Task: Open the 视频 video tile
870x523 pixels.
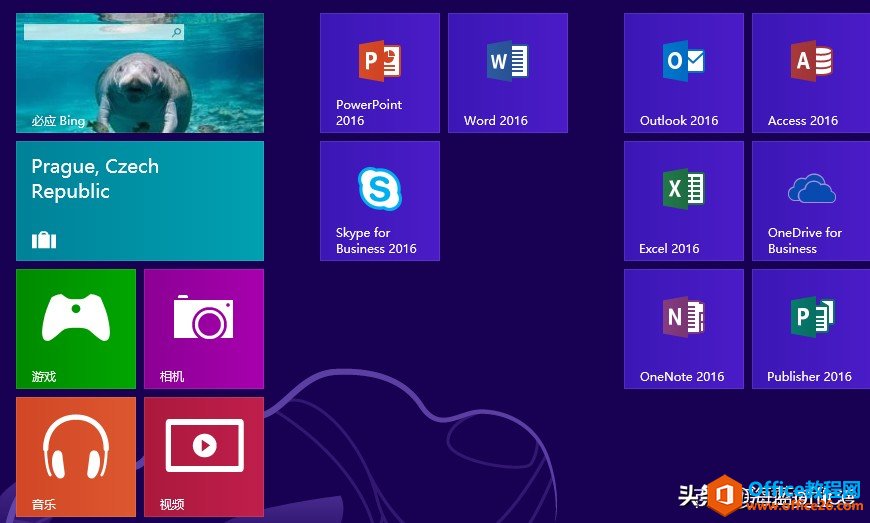Action: (204, 457)
